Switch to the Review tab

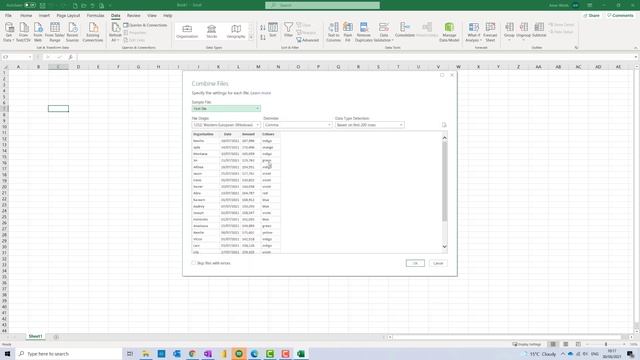click(x=133, y=16)
